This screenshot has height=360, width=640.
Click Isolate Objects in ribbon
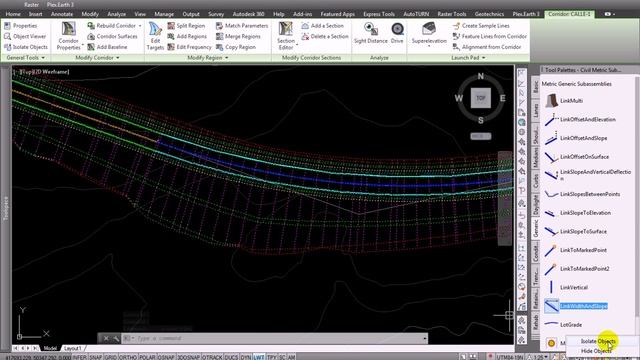tap(26, 47)
